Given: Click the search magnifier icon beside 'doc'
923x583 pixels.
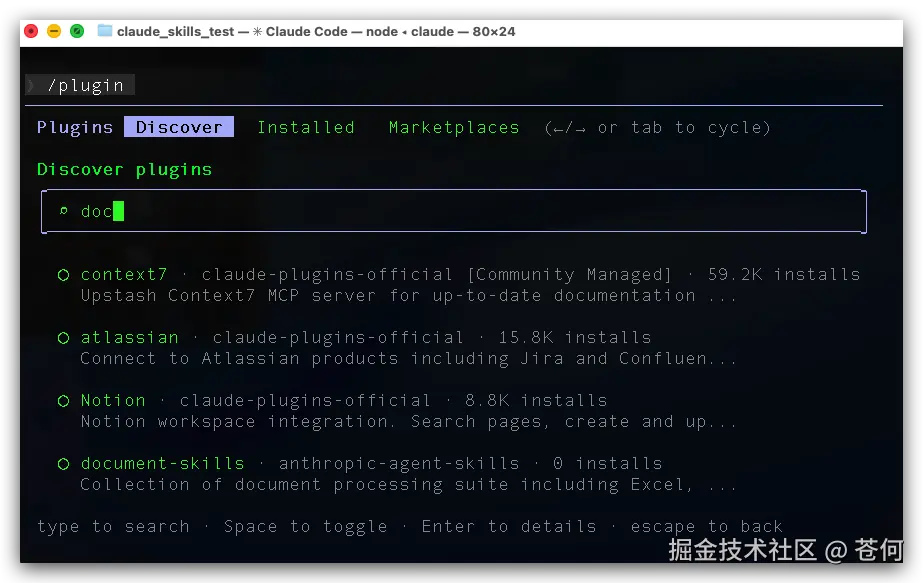Looking at the screenshot, I should [x=64, y=210].
